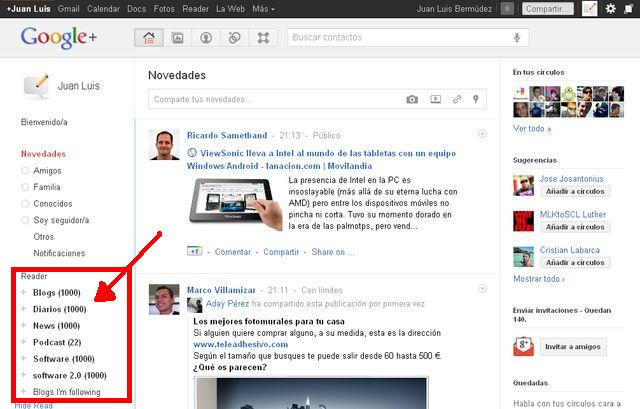Open the www.teleadhesivo.com link
This screenshot has width=640, height=409.
coord(240,345)
